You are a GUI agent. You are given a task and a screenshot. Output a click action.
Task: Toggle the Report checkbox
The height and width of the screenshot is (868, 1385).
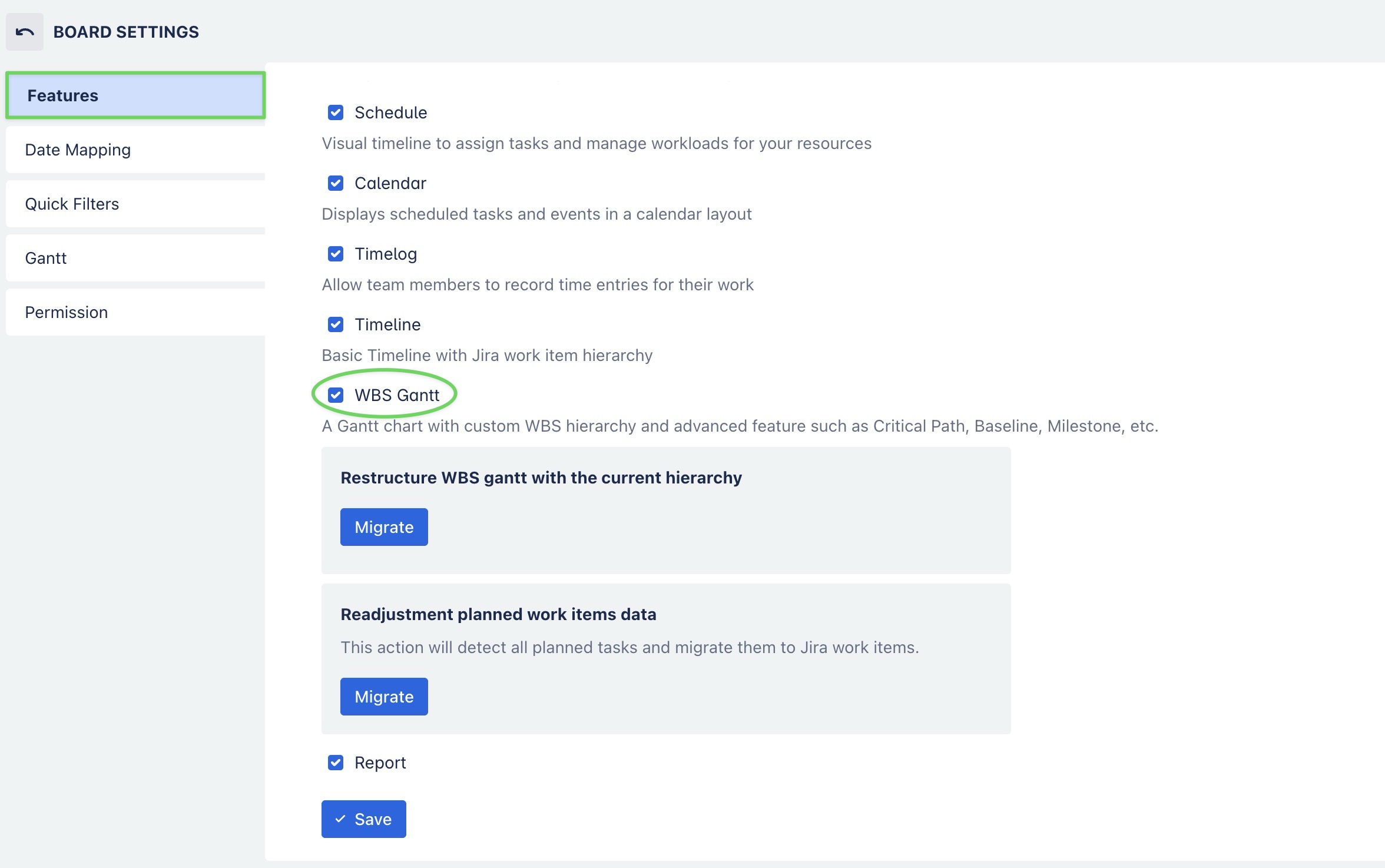[x=336, y=763]
